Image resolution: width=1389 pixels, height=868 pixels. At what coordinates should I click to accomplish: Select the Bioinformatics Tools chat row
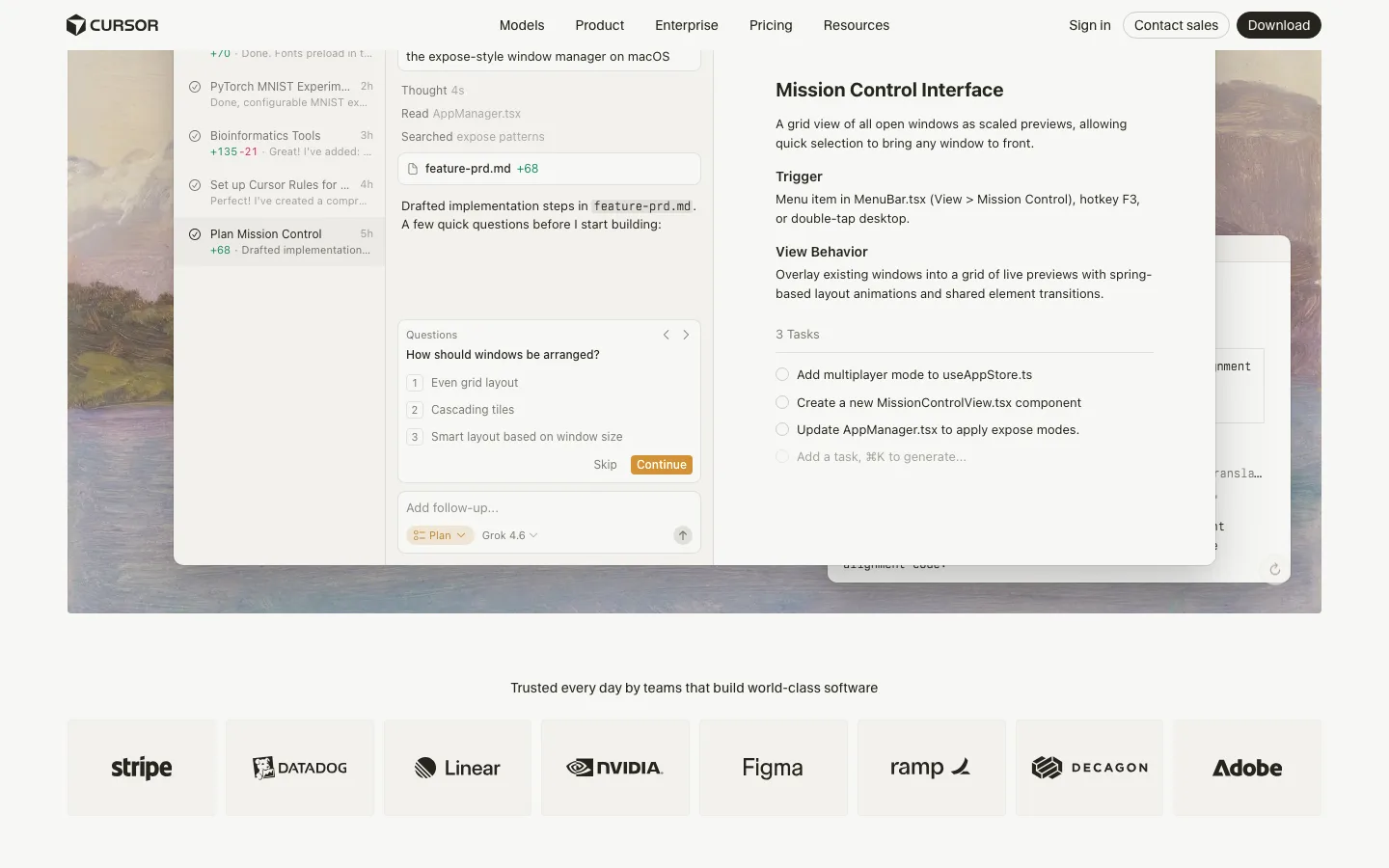tap(280, 143)
